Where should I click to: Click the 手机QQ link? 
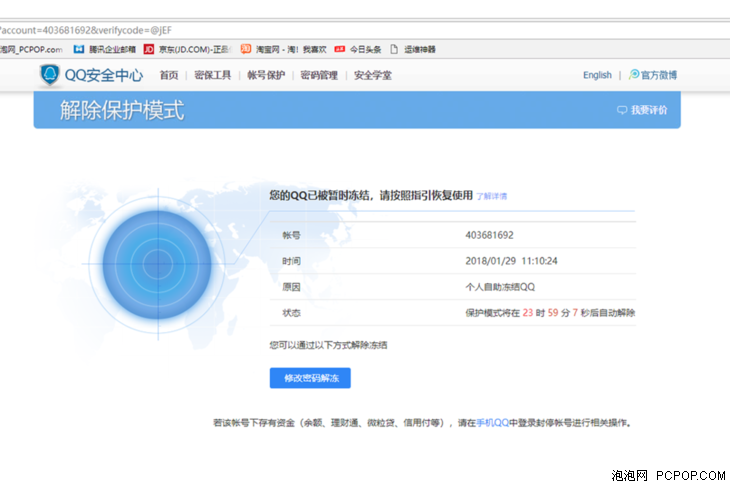click(x=492, y=423)
